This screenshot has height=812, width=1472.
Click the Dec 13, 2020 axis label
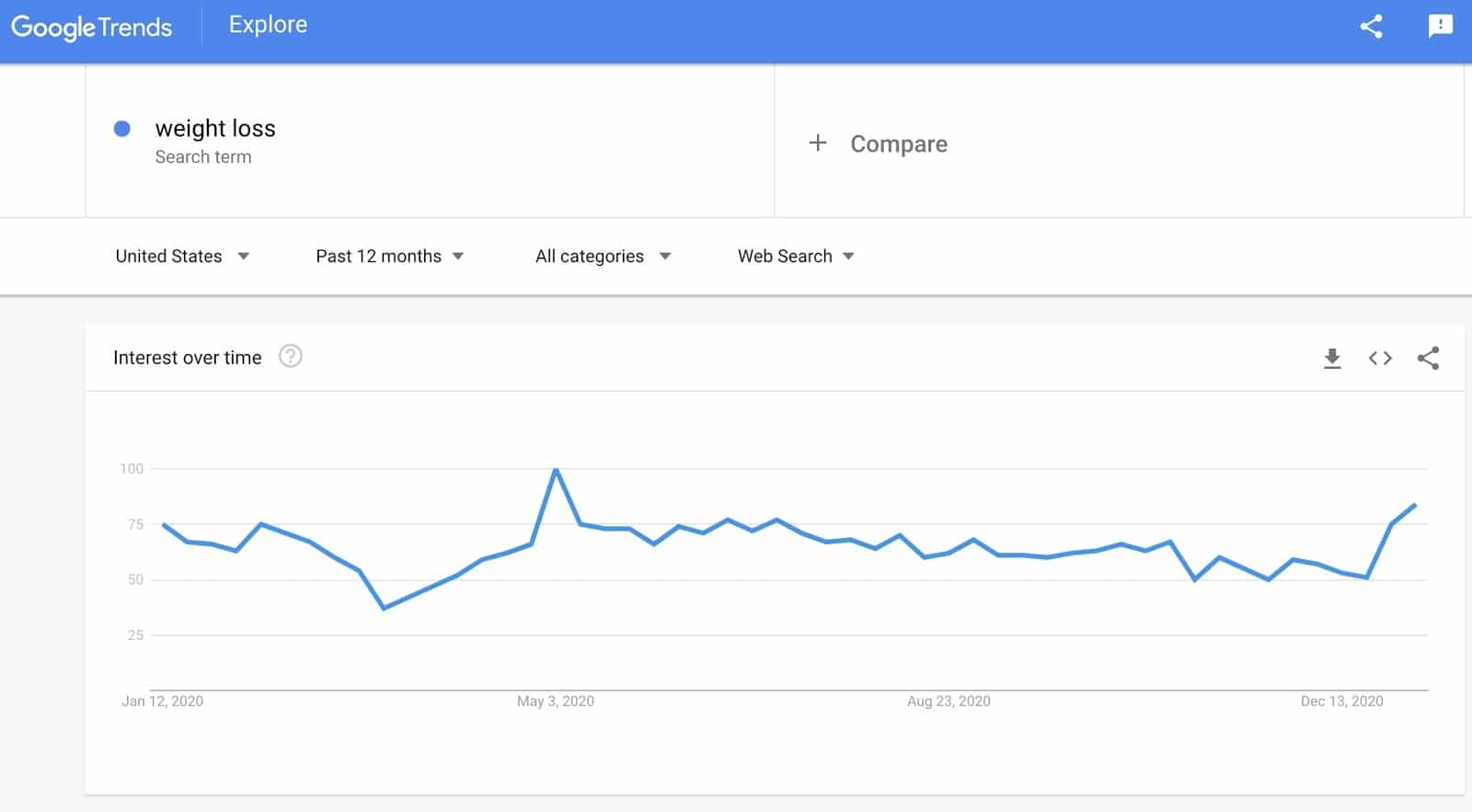pos(1341,701)
